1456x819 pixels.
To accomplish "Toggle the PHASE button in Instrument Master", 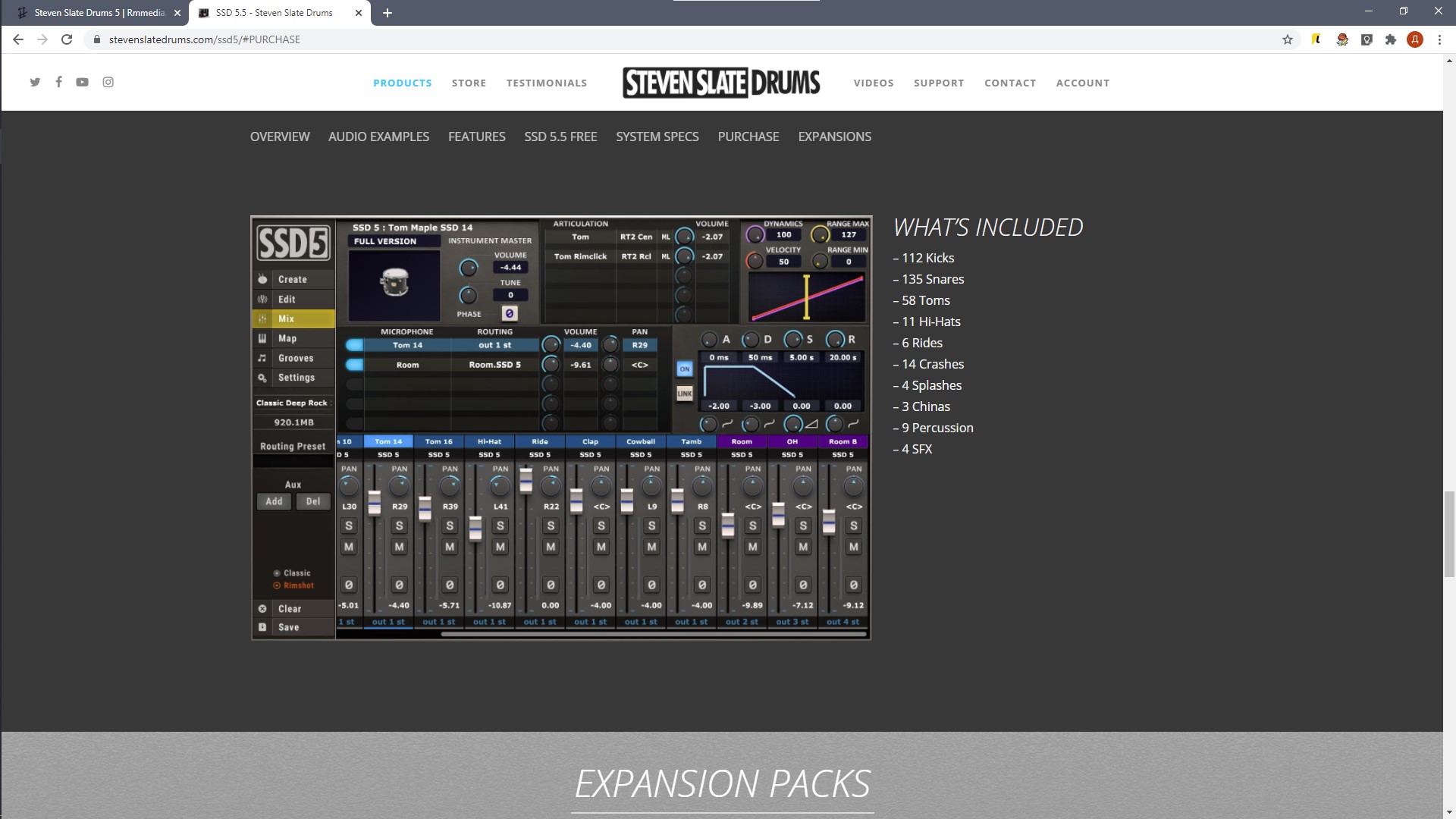I will coord(510,313).
